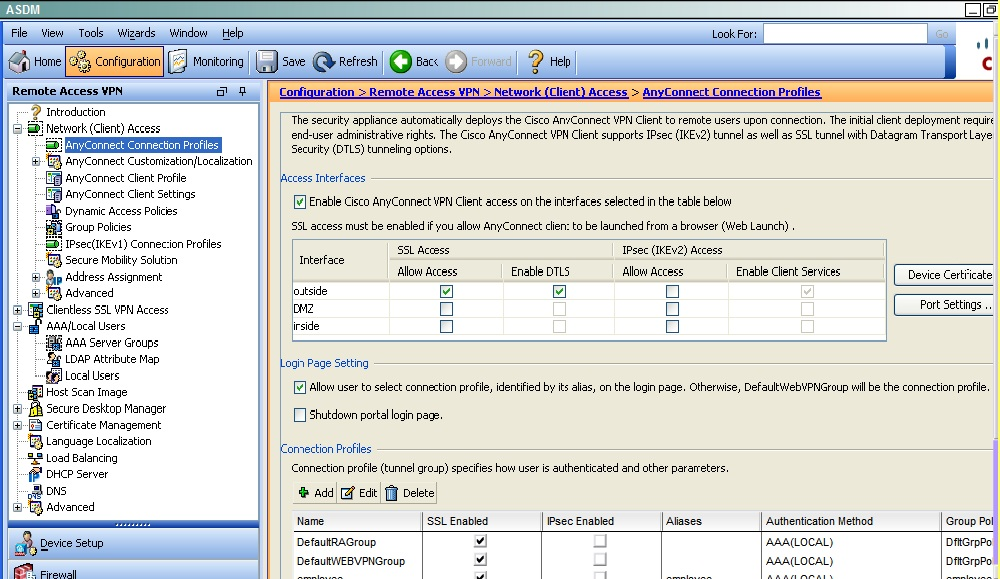Follow the Configuration breadcrumb link
The image size is (1000, 579).
316,92
